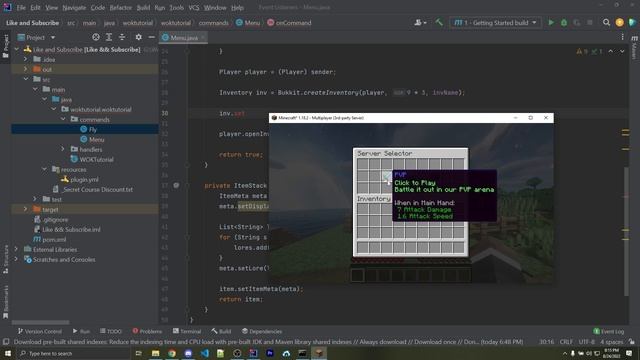
Task: Open the VCS menu
Action: point(194,7)
